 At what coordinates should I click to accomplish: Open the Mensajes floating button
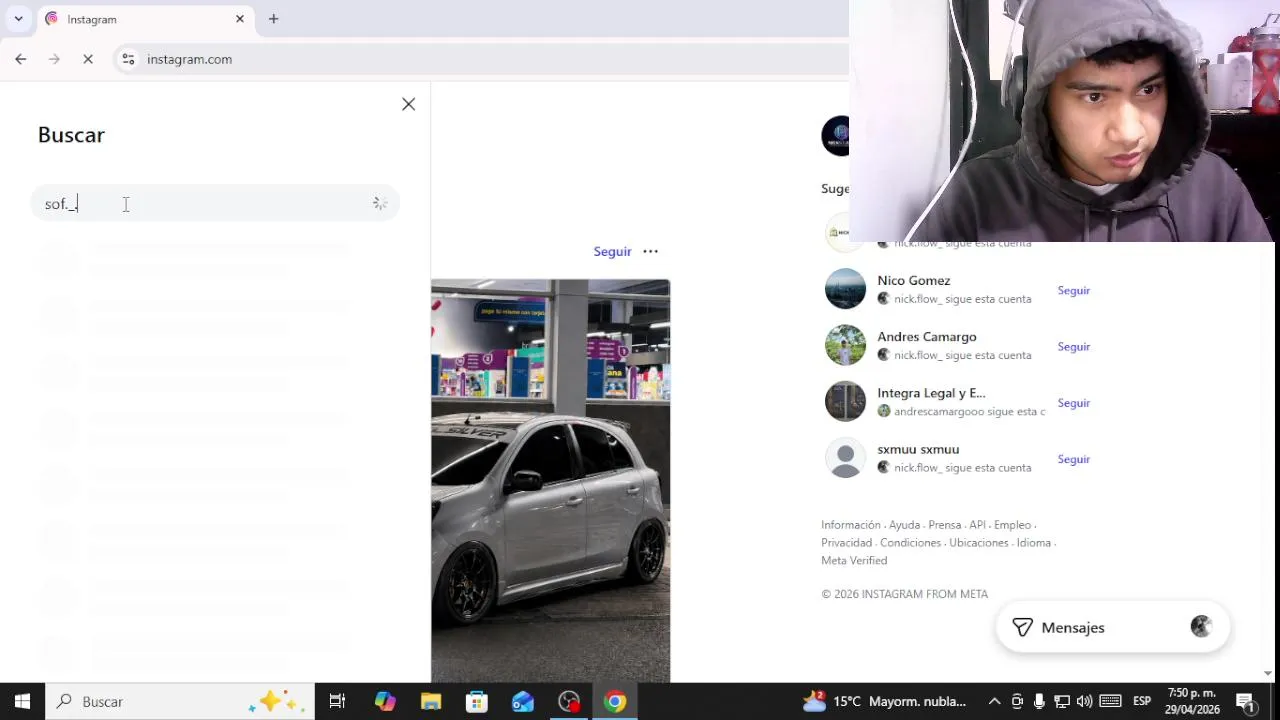1113,627
